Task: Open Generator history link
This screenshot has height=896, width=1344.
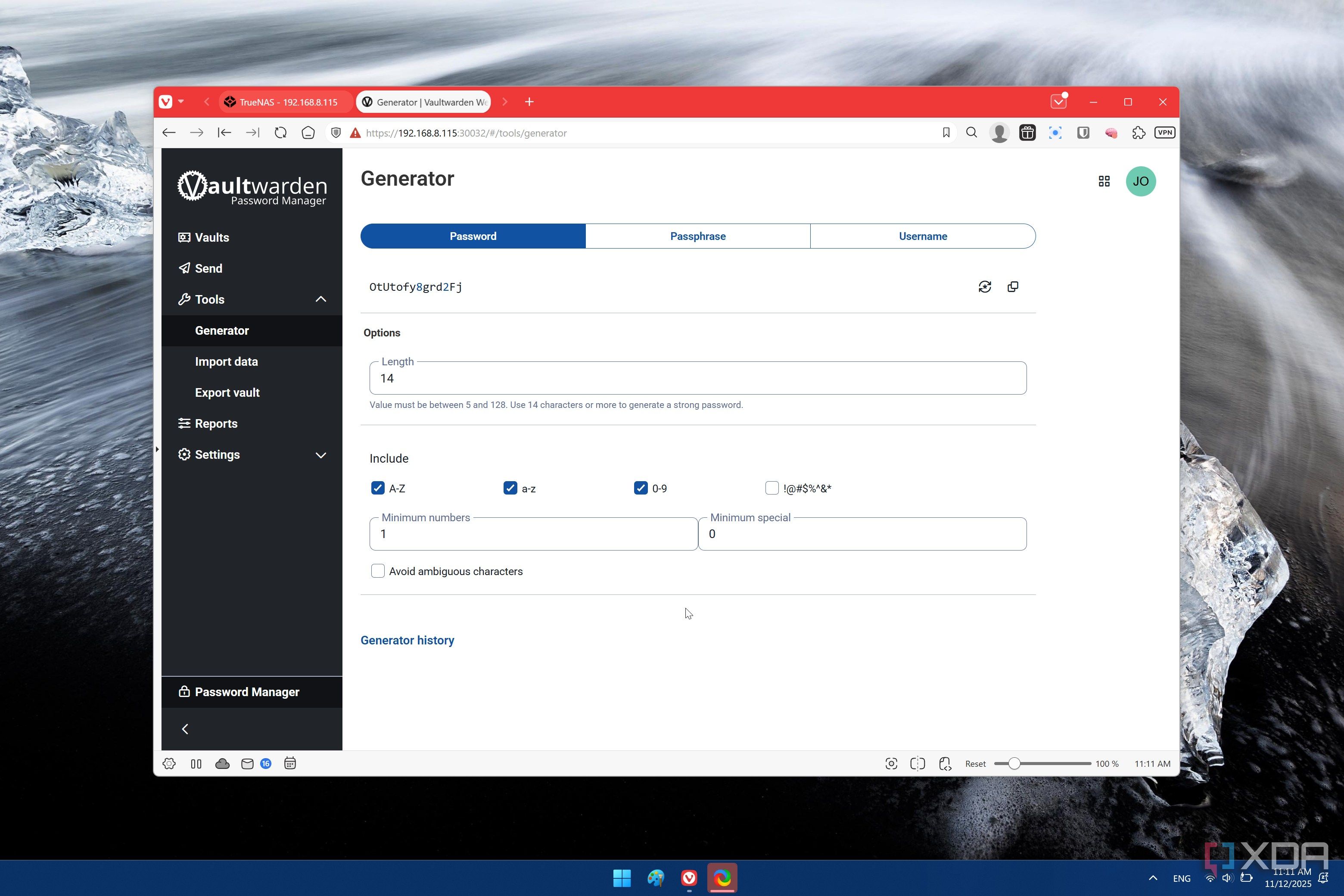Action: (408, 640)
